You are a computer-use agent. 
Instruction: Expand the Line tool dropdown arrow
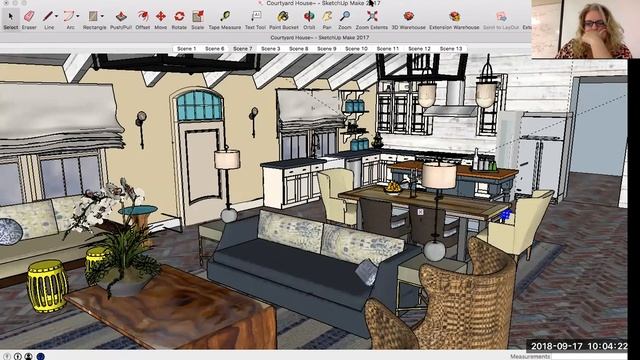56,16
